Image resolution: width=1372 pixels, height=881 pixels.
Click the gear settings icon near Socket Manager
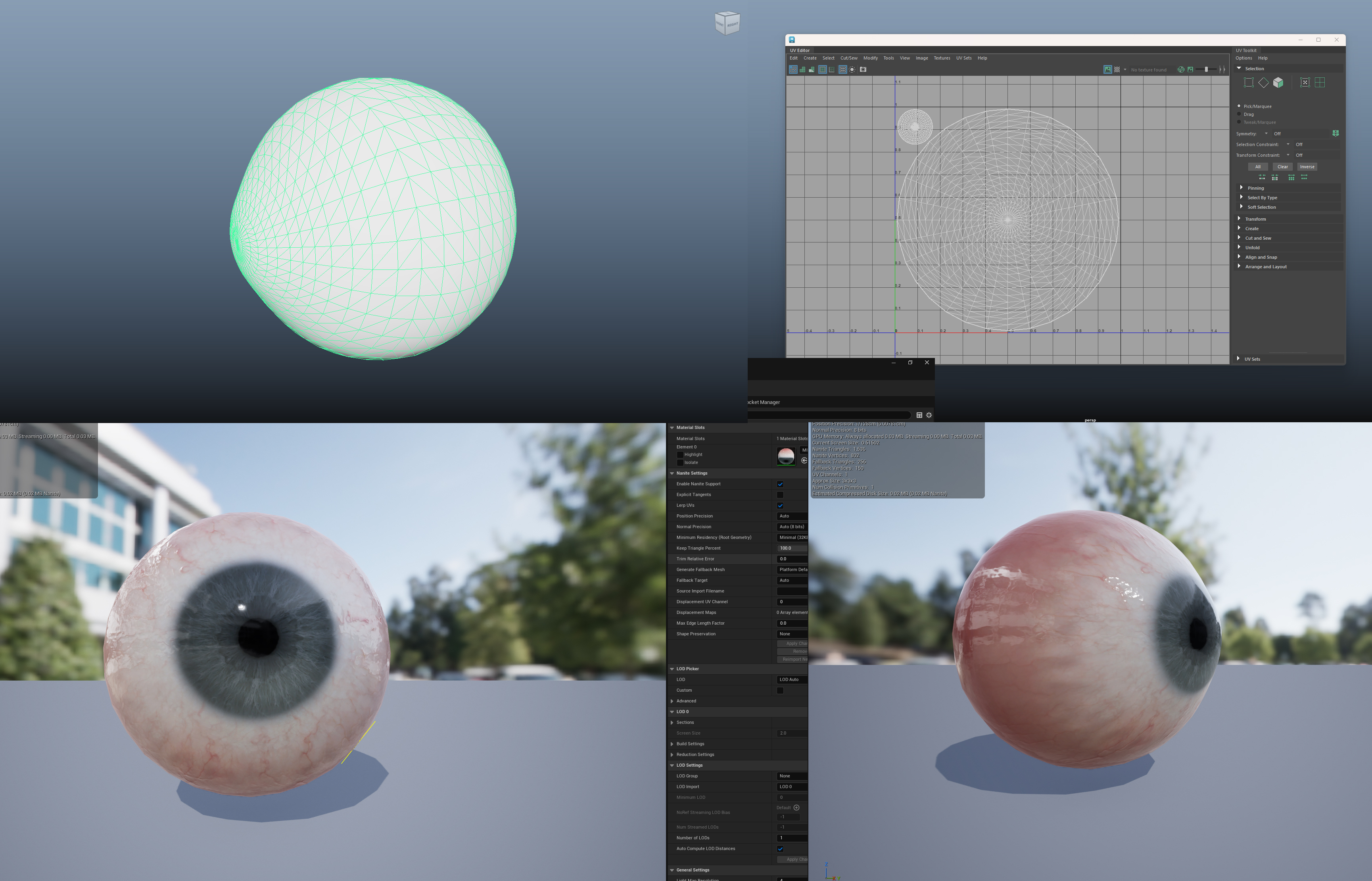point(929,415)
